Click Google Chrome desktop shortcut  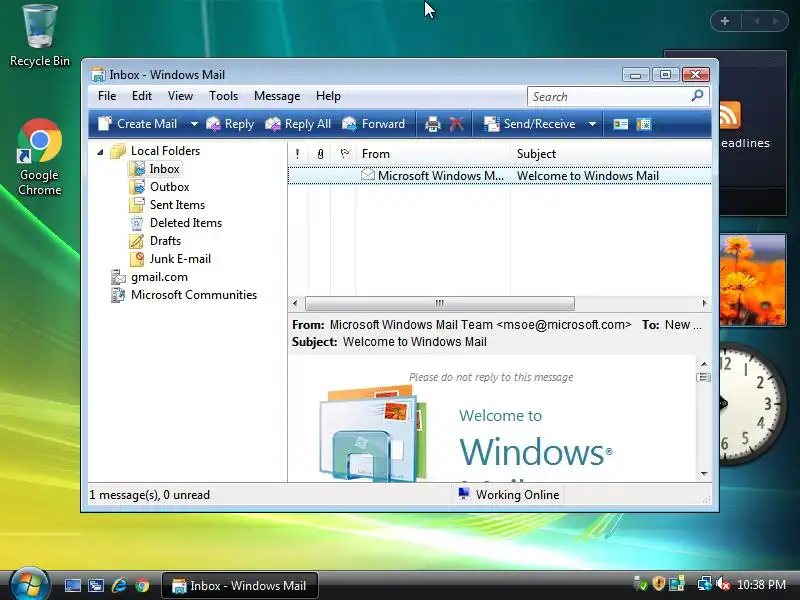coord(39,157)
